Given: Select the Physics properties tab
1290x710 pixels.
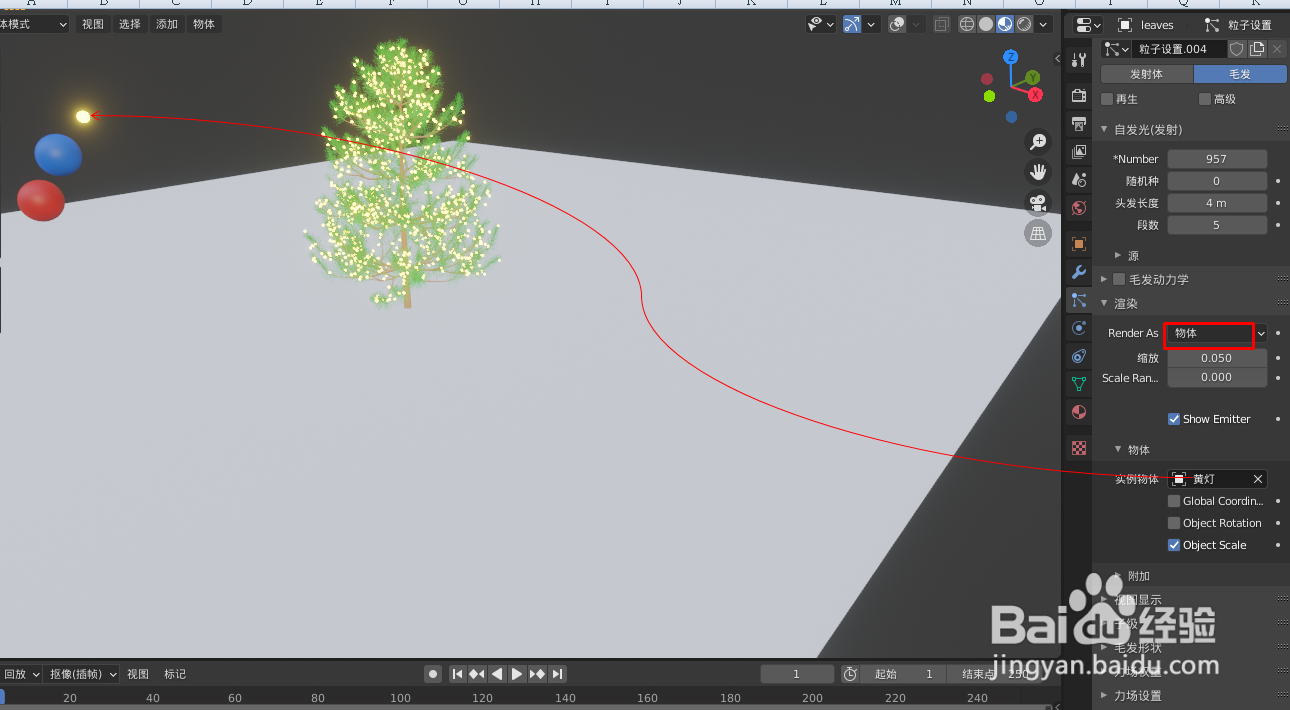Looking at the screenshot, I should 1078,329.
